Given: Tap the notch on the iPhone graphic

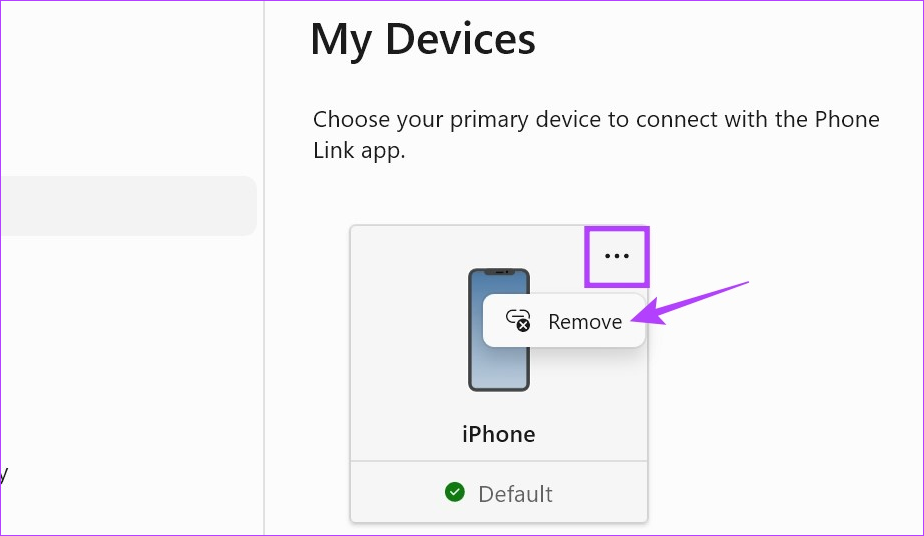Looking at the screenshot, I should point(501,272).
